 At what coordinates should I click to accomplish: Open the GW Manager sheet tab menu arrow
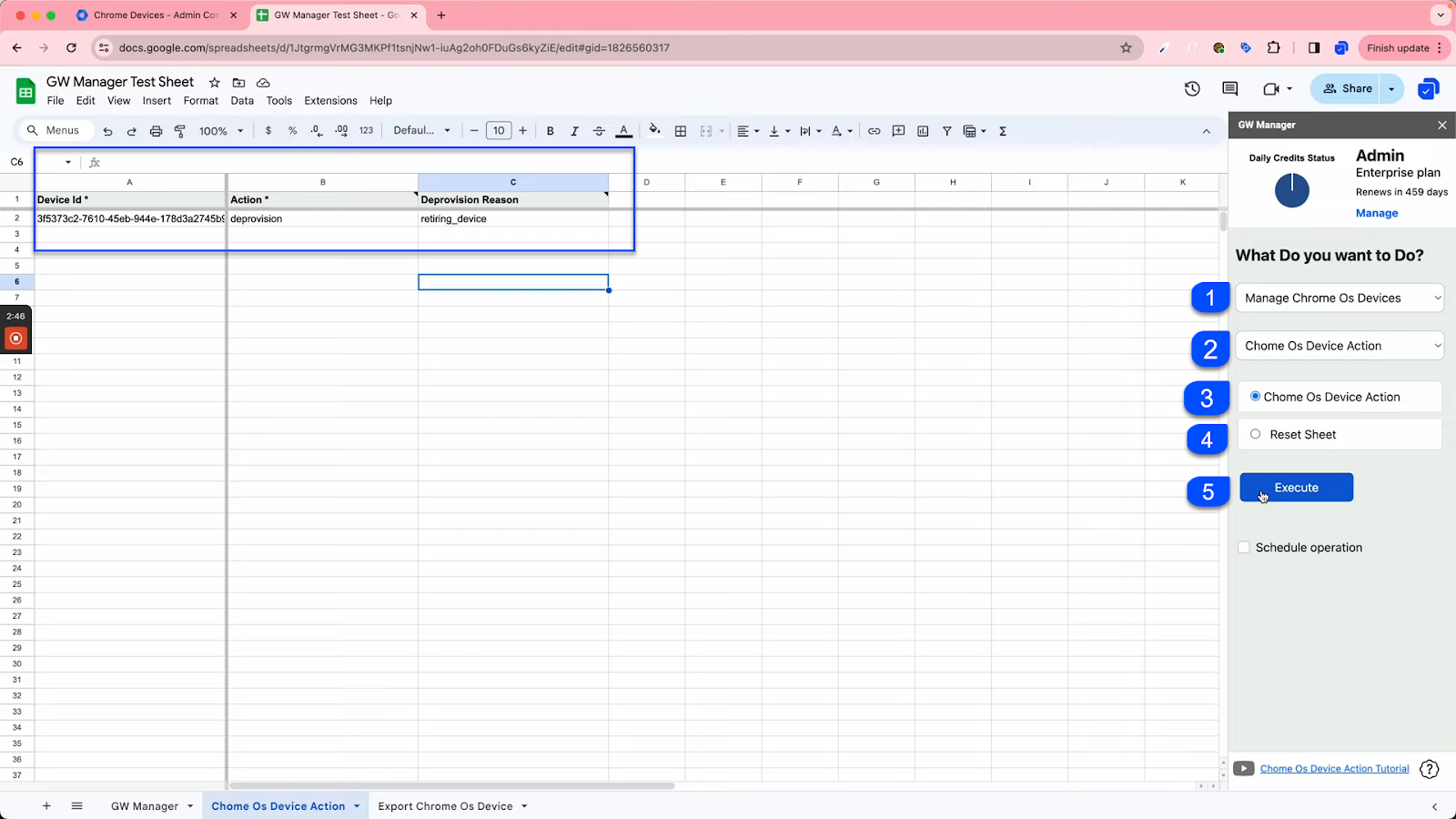pos(190,806)
